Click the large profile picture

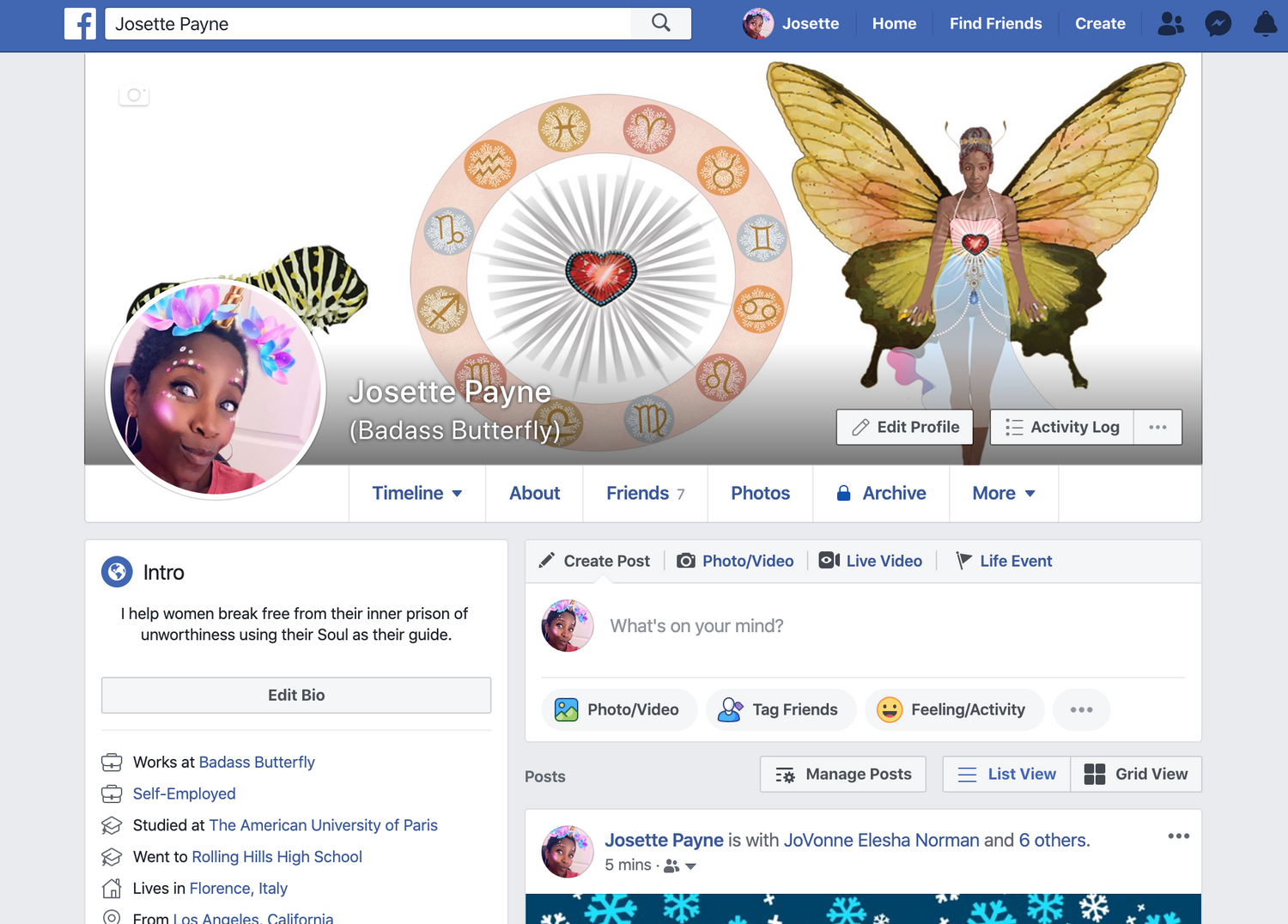click(x=216, y=389)
